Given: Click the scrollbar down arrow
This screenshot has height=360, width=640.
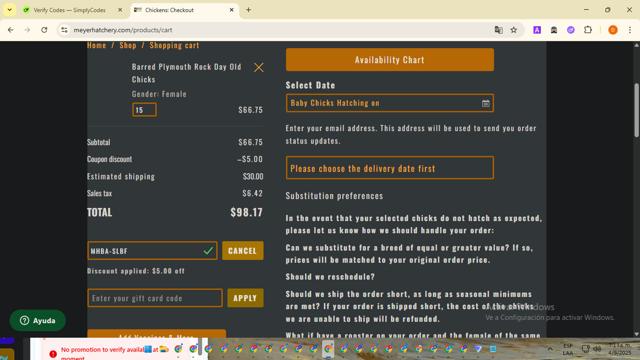Looking at the screenshot, I should (x=636, y=334).
